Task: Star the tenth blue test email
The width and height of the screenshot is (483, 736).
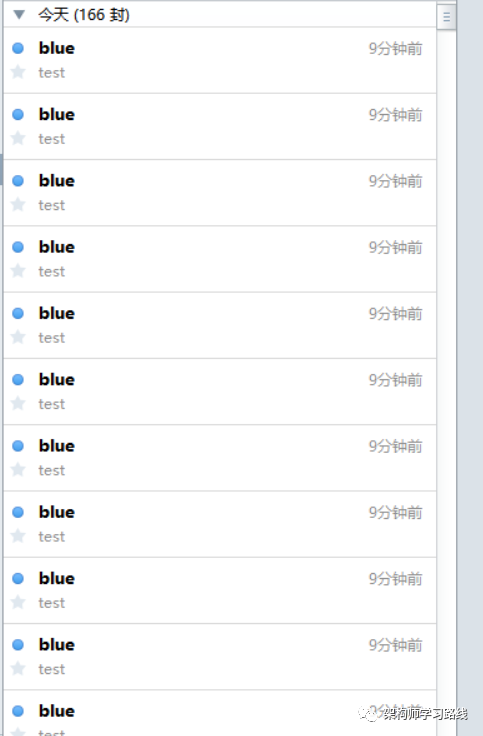Action: point(18,668)
